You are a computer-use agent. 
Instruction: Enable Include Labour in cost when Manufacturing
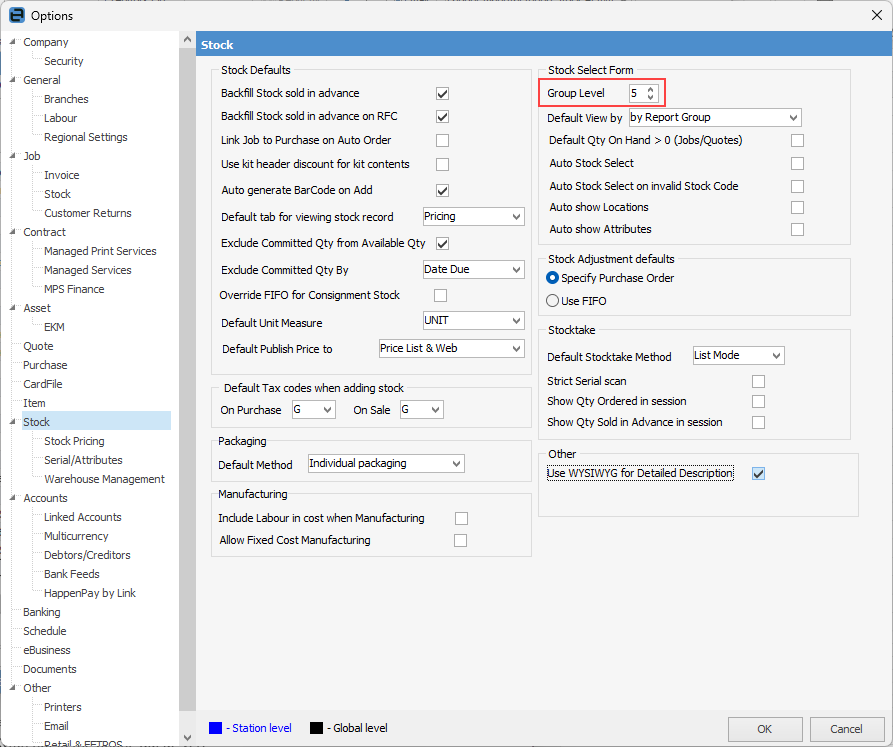(461, 519)
